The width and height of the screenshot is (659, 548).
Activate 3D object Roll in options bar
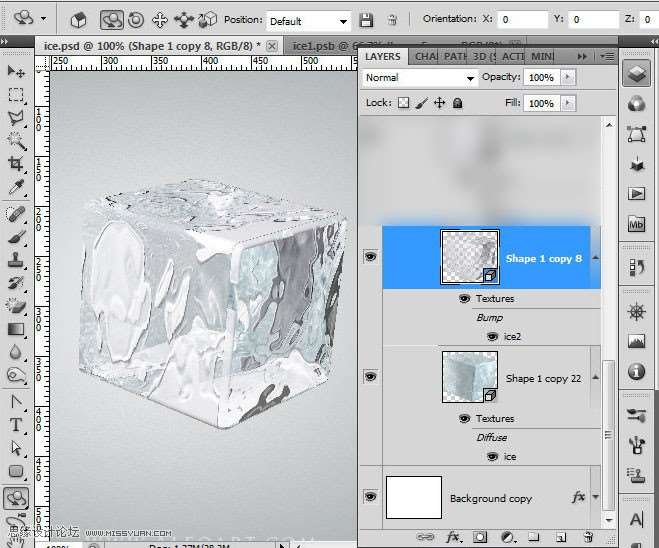click(136, 20)
